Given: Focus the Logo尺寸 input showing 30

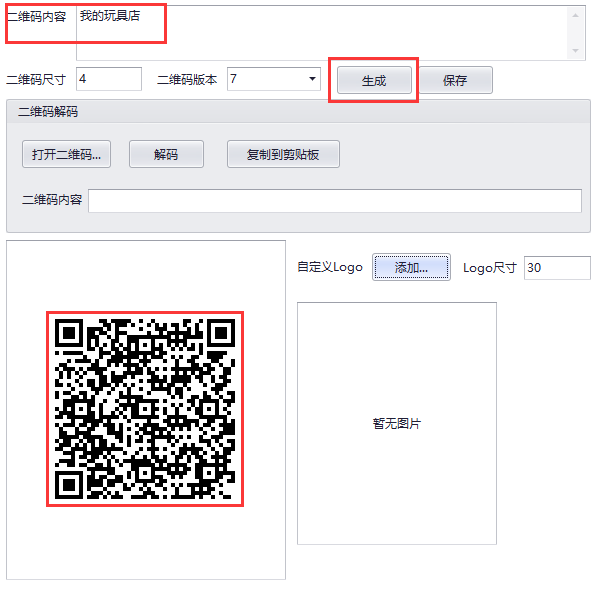Looking at the screenshot, I should tap(557, 268).
